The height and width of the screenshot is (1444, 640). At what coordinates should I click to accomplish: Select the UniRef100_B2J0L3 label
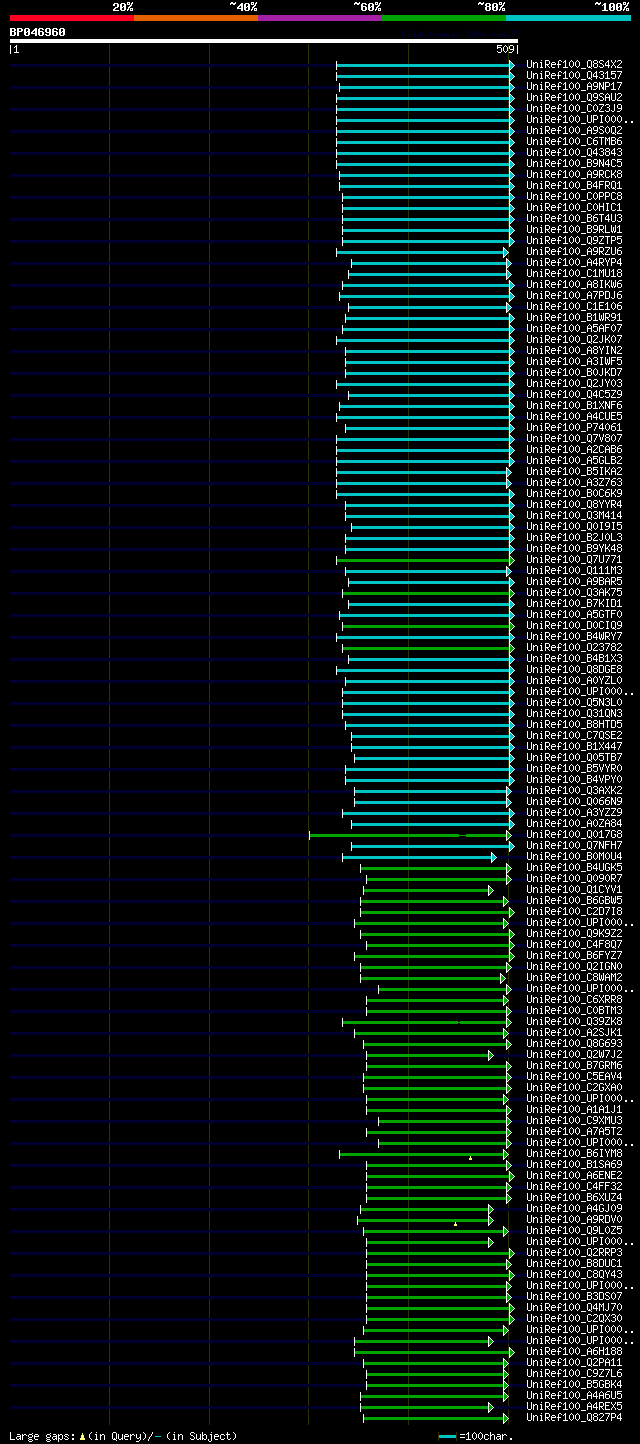pyautogui.click(x=575, y=537)
